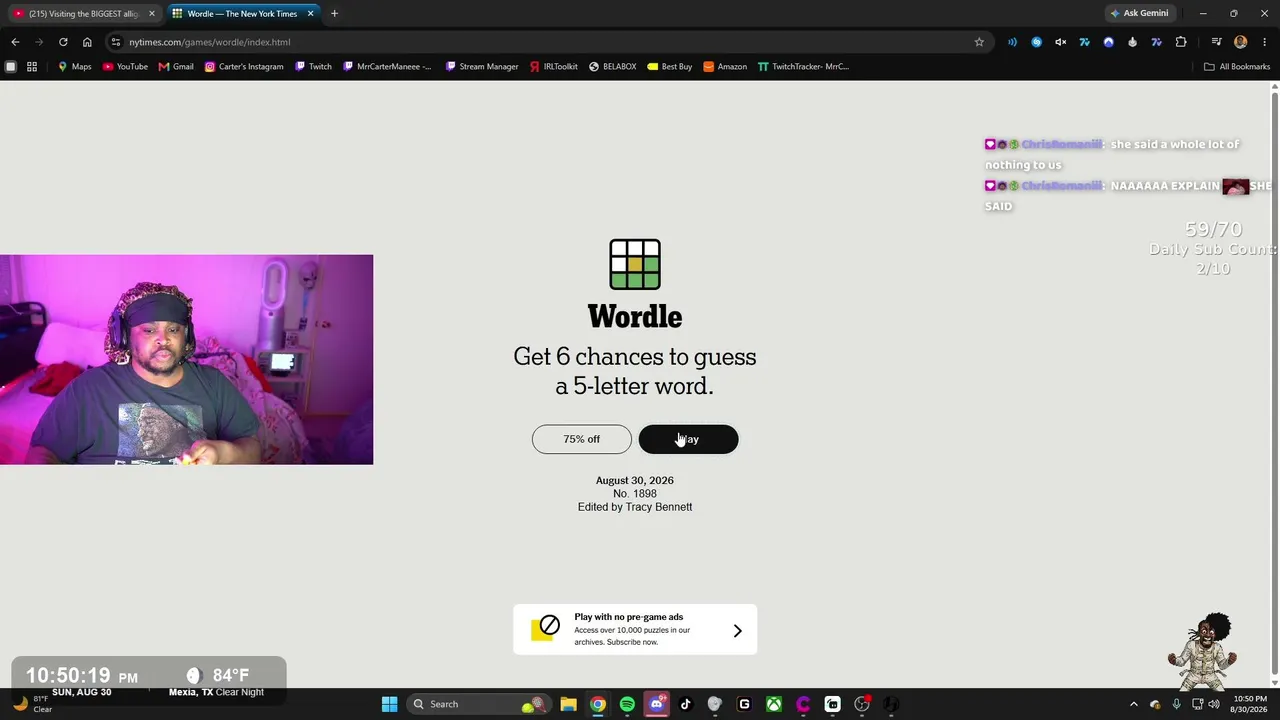Open the TwitchTracker bookmark
Screen dimensions: 1280x720
coord(803,67)
